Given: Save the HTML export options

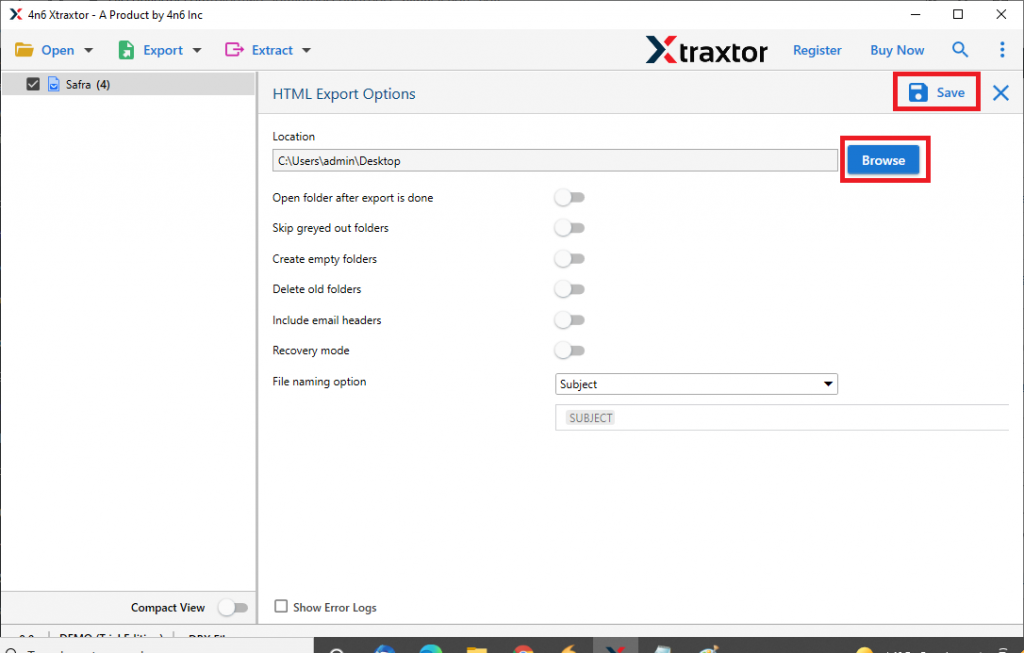Looking at the screenshot, I should pos(935,91).
